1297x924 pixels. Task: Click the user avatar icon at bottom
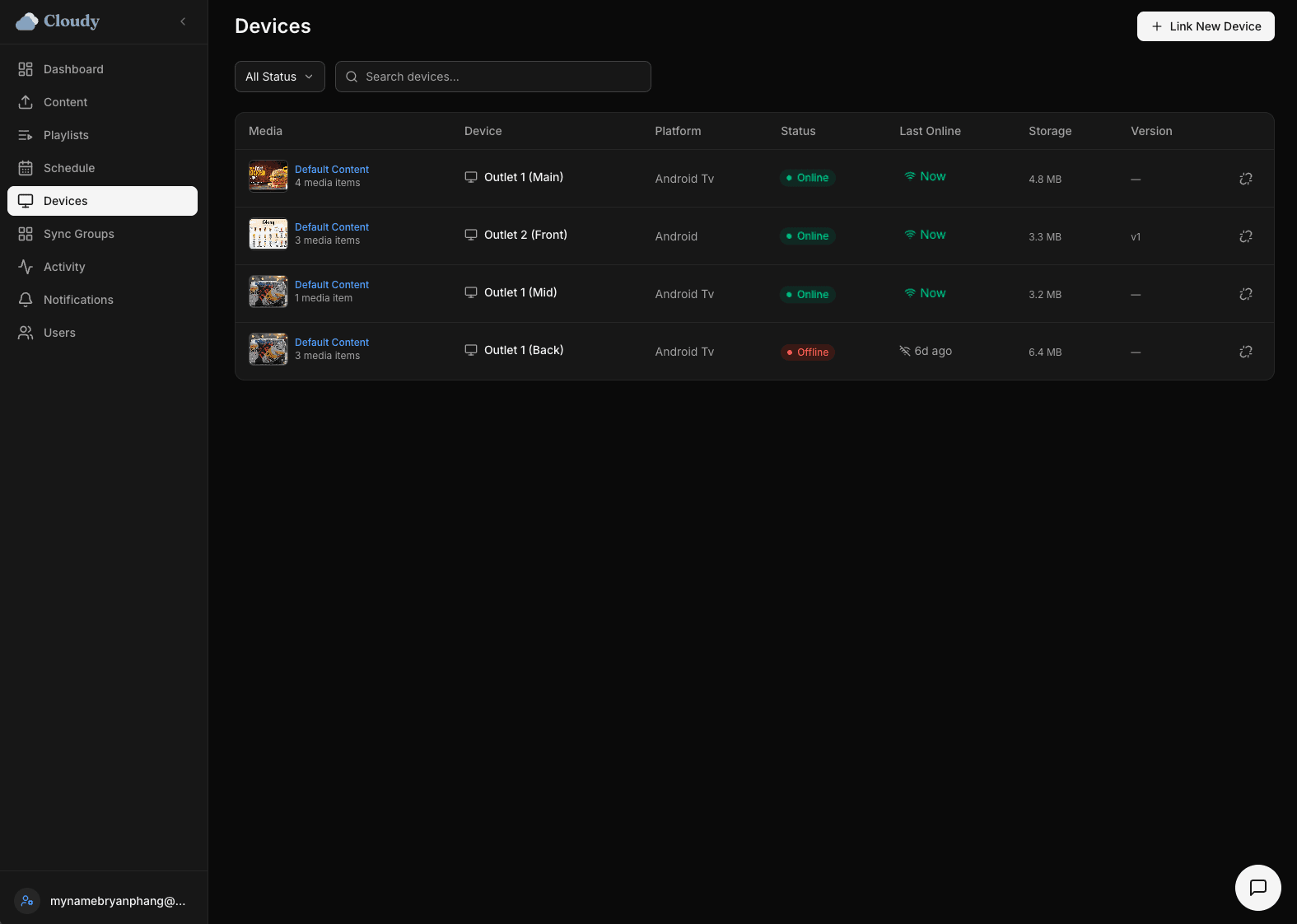27,901
